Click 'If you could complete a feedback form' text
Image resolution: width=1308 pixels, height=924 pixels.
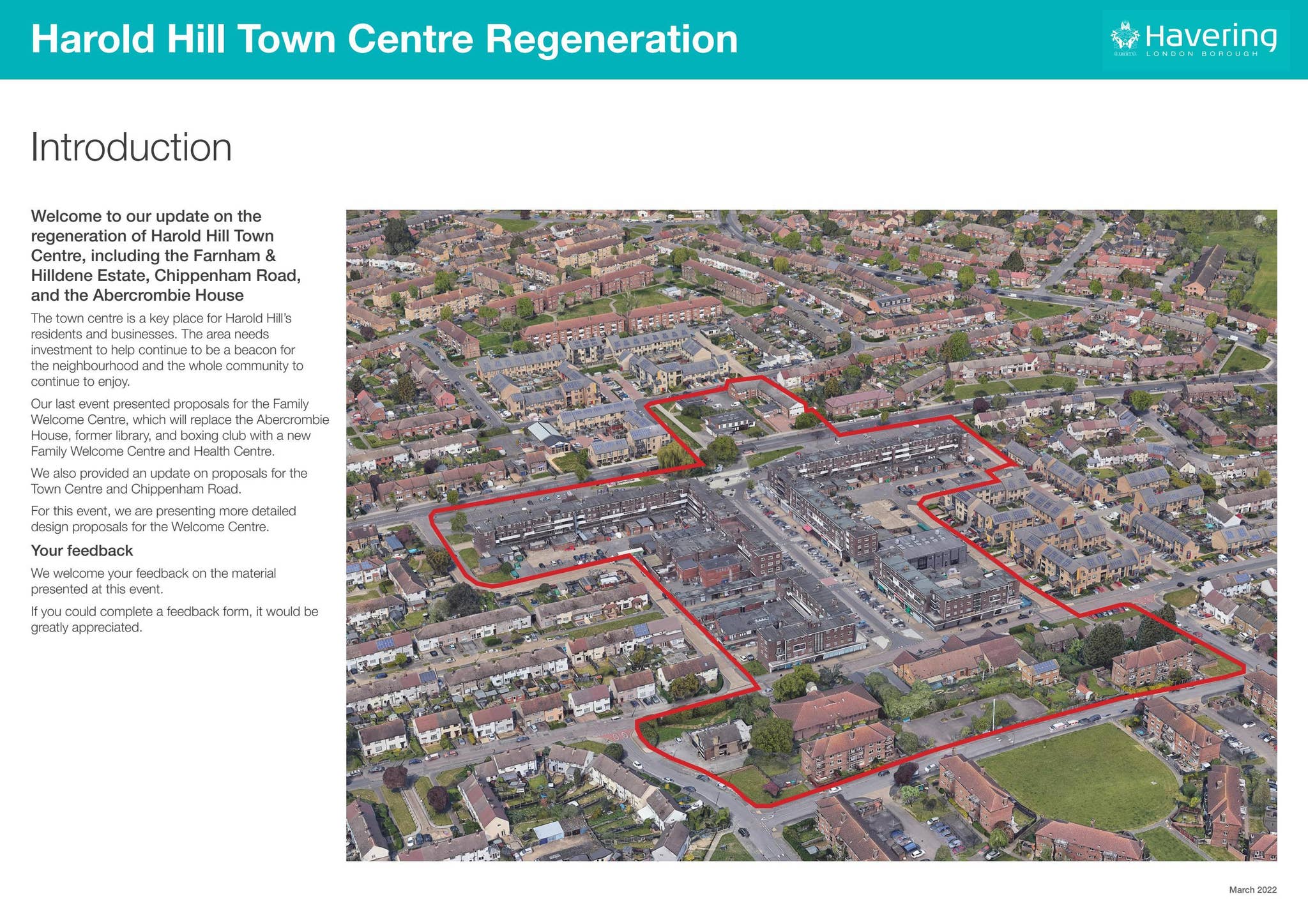pos(174,619)
